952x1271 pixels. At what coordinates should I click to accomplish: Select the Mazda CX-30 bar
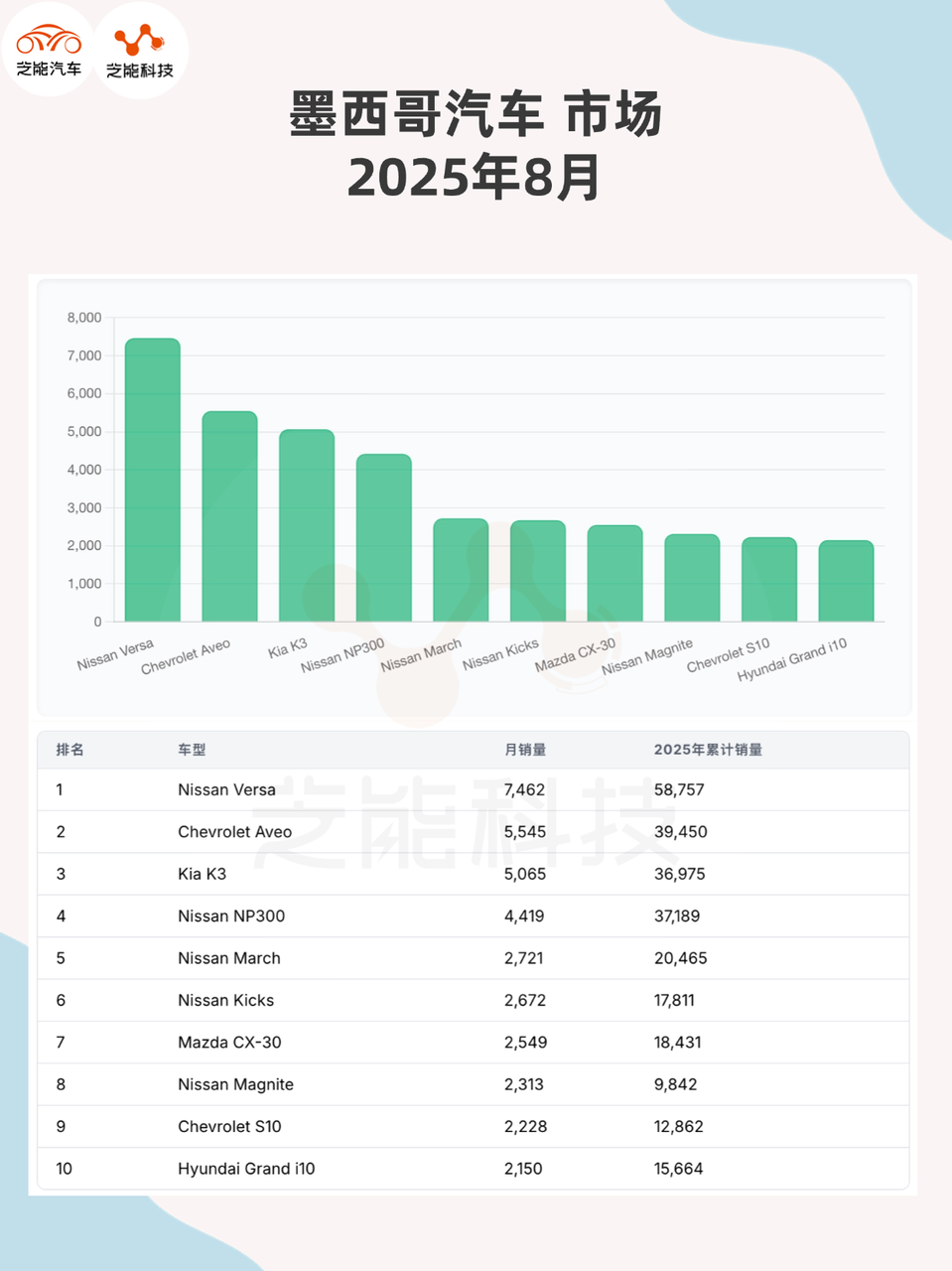click(614, 574)
